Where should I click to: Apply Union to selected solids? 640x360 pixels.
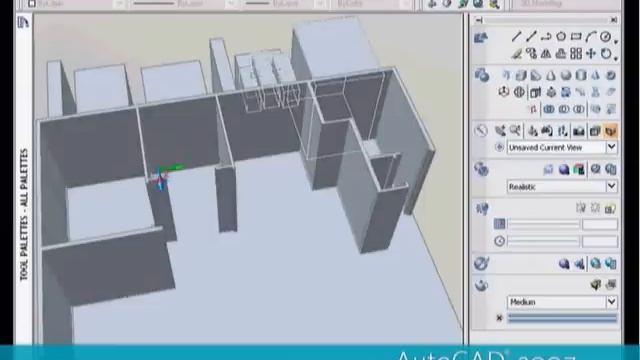tap(549, 109)
